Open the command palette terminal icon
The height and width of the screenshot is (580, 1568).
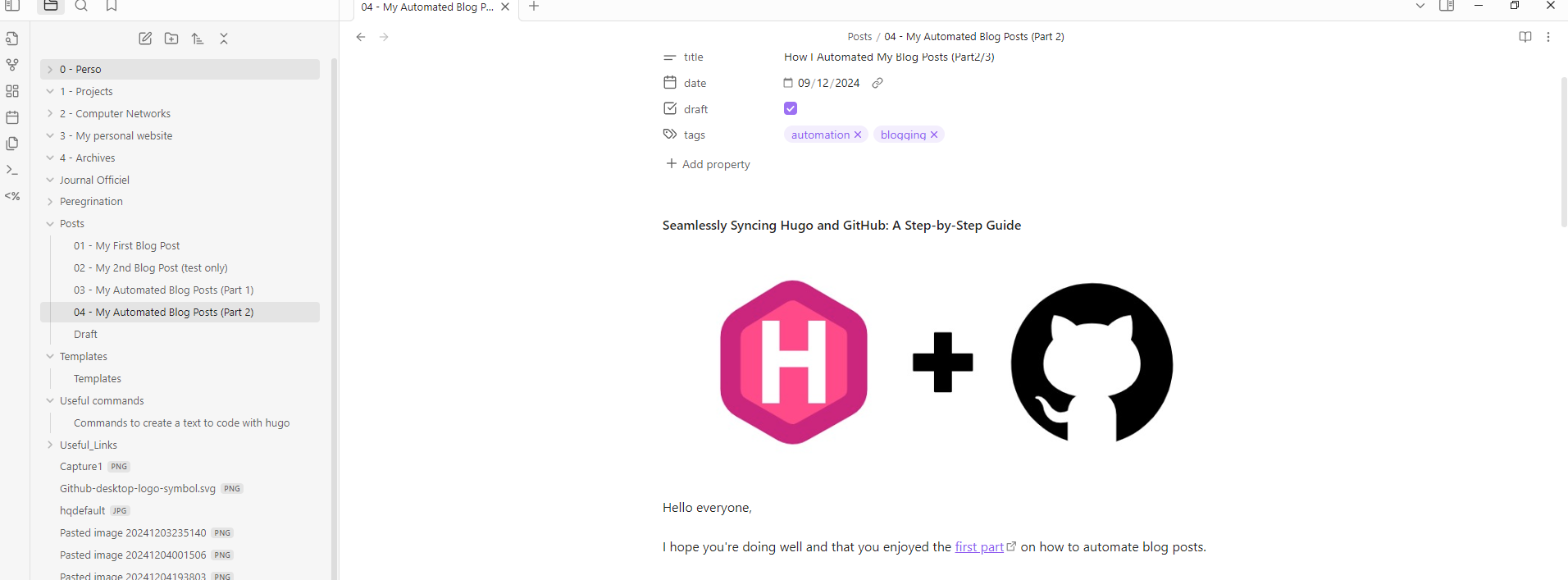click(x=12, y=170)
